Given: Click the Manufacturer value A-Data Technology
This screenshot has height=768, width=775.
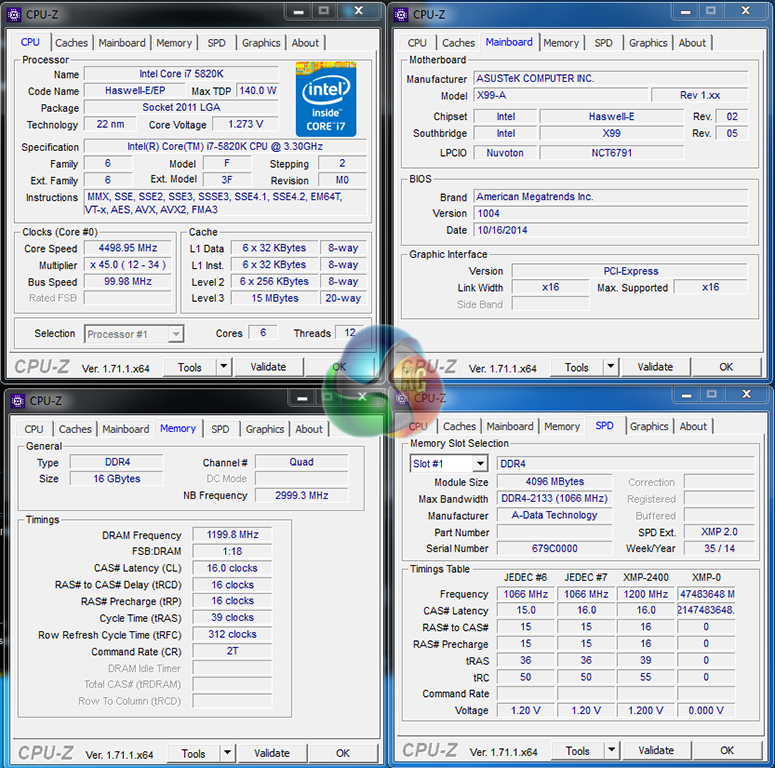Looking at the screenshot, I should click(x=555, y=515).
